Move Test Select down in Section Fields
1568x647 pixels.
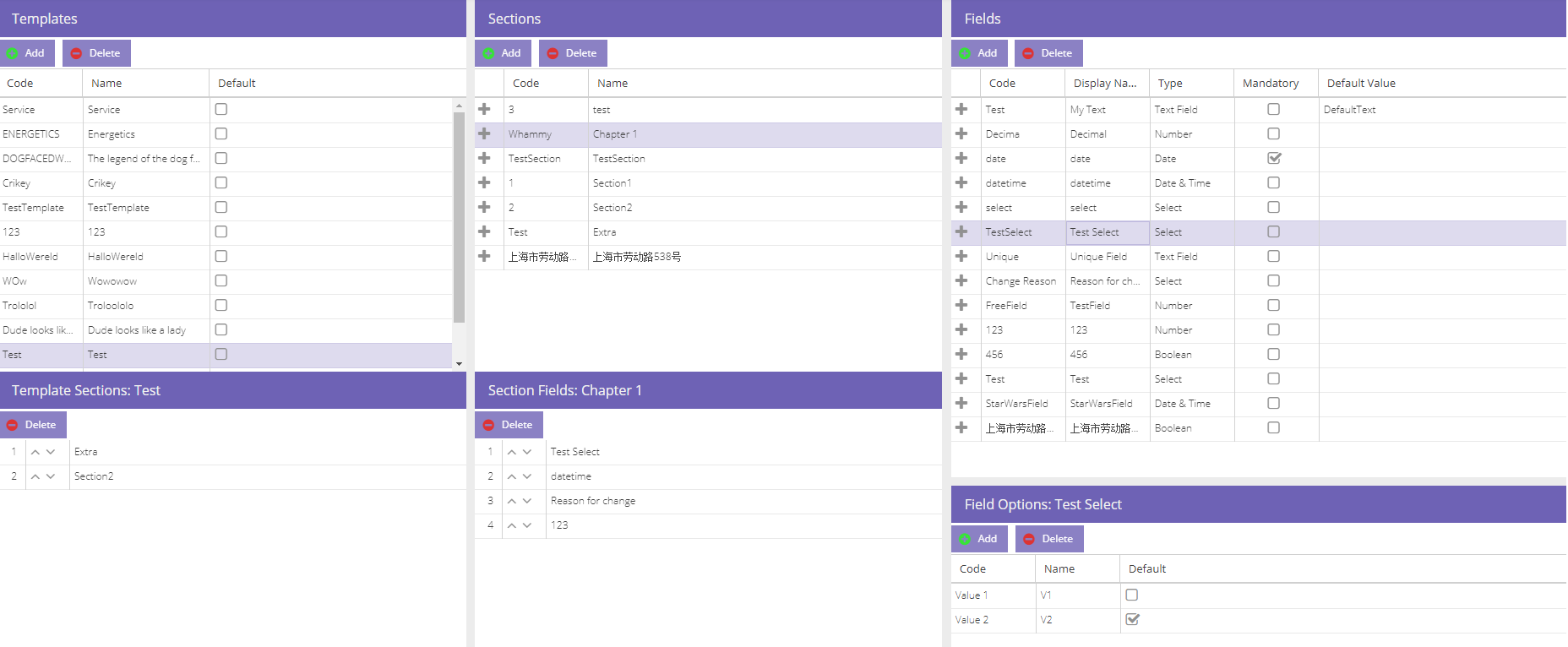click(527, 452)
